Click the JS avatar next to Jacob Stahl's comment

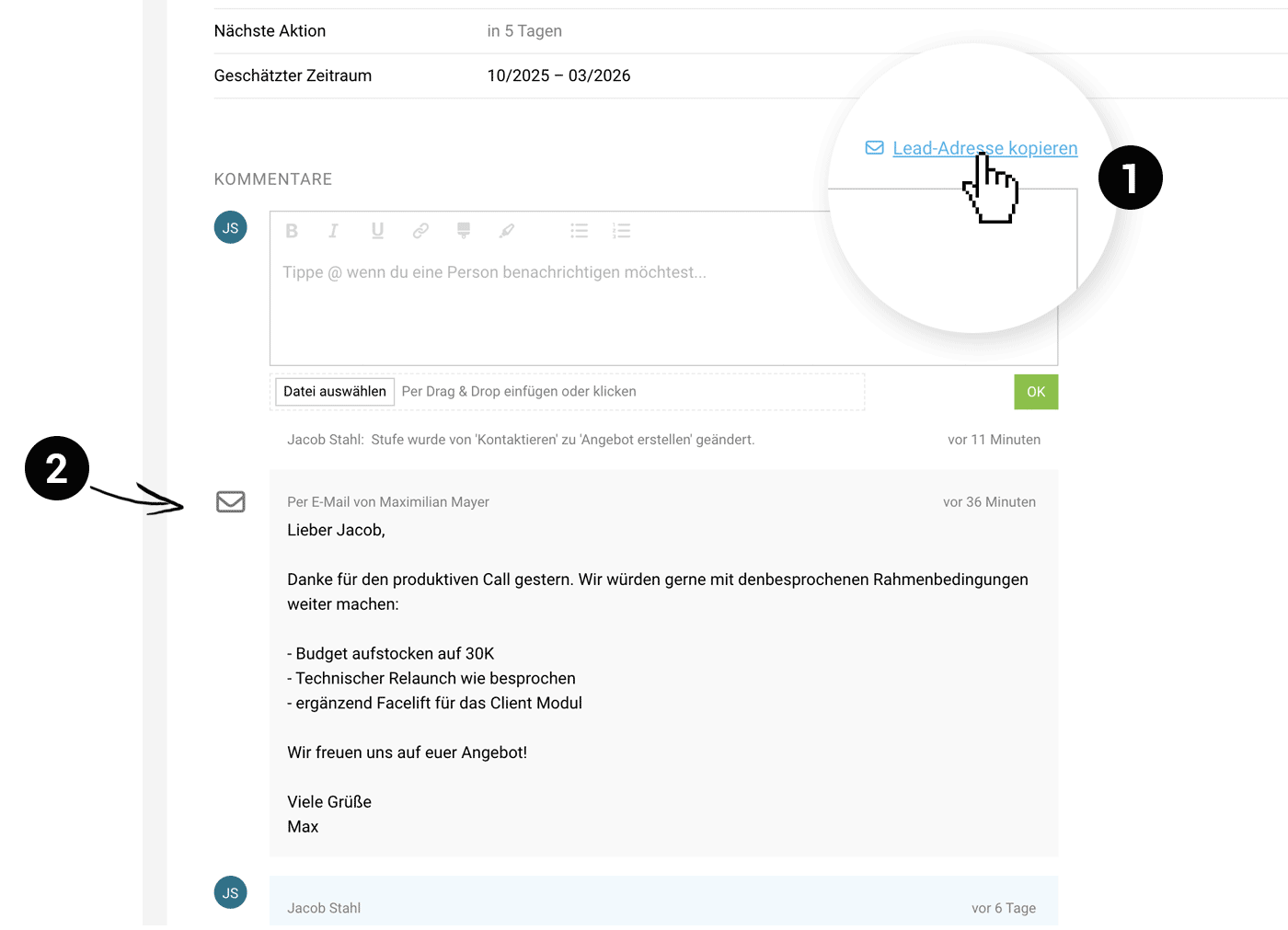pos(230,891)
